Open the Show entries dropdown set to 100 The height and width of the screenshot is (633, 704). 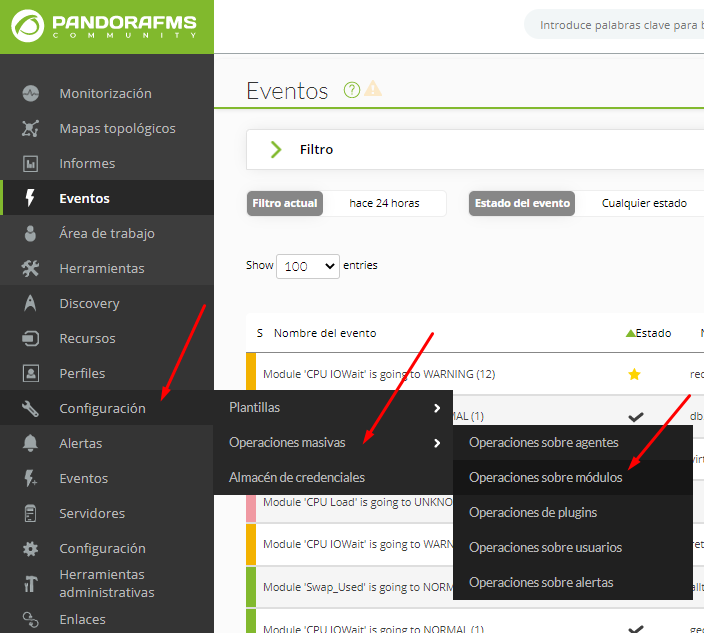point(308,266)
